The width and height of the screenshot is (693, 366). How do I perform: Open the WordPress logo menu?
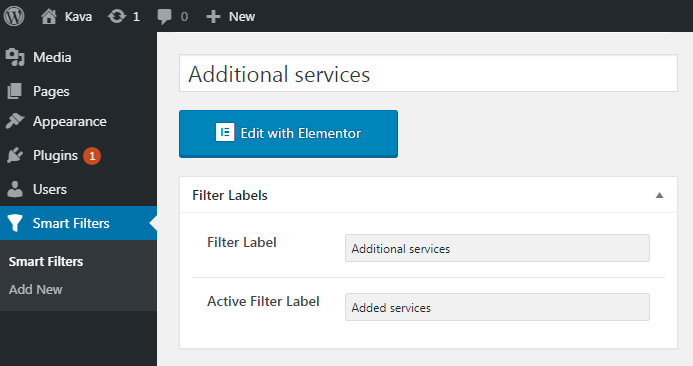[14, 16]
